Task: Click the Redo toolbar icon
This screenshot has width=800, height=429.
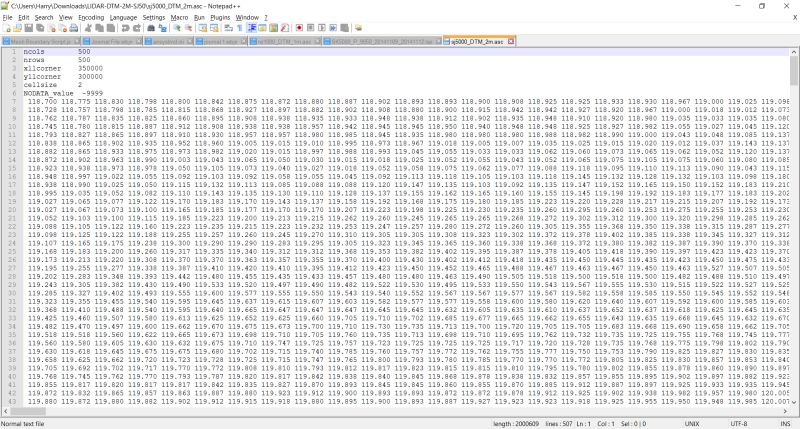Action: [x=137, y=28]
